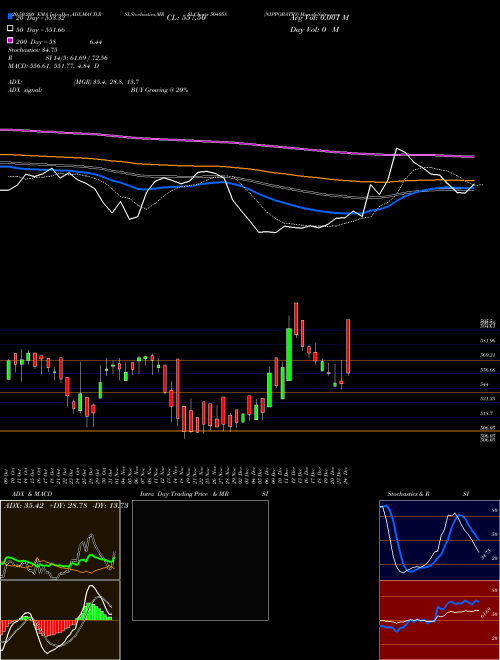Open the blue Stochastics mini chart
The image size is (500, 660).
439,540
